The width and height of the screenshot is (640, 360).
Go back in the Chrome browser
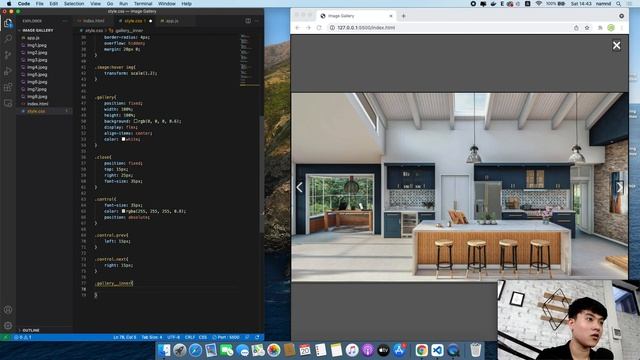coord(298,28)
